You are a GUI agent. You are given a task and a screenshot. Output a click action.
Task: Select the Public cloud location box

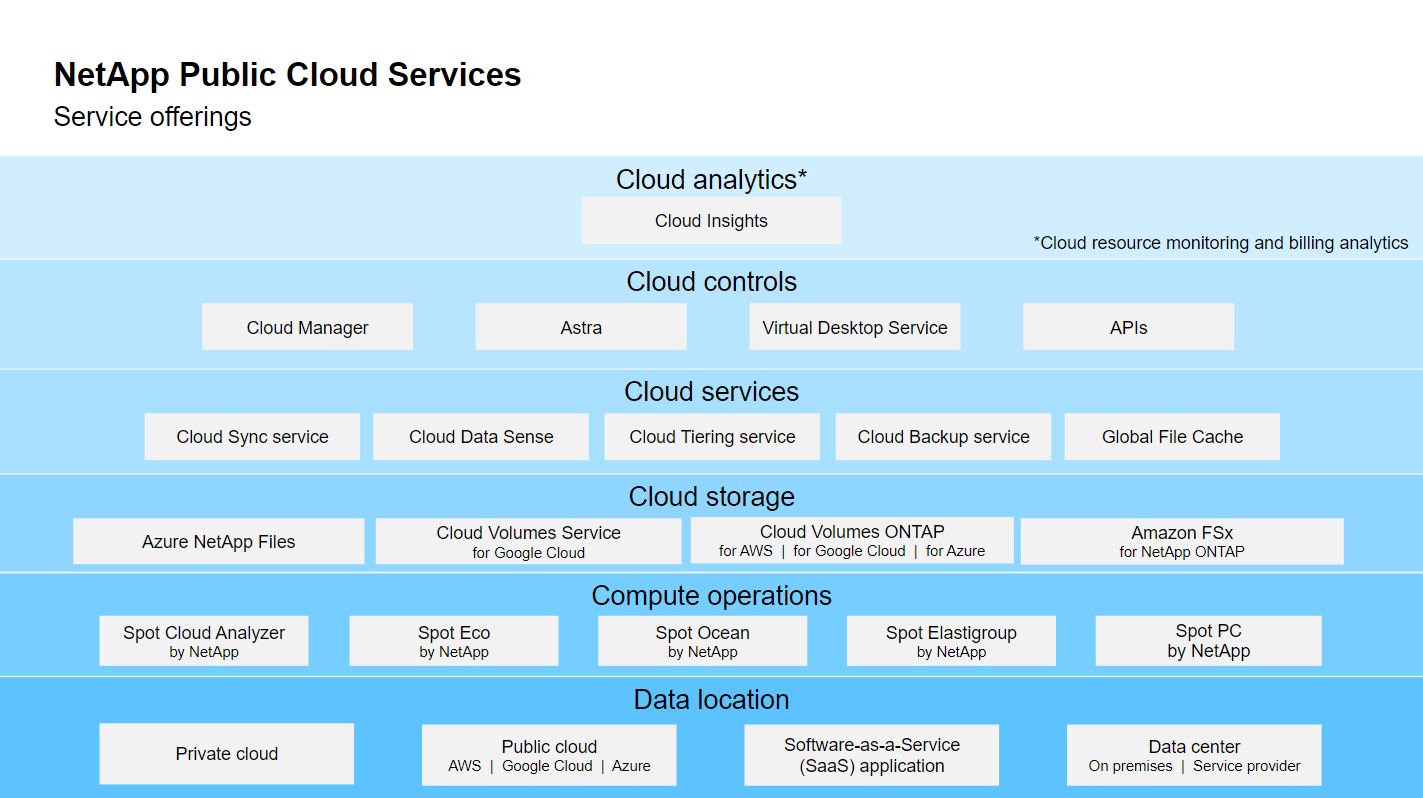[x=549, y=755]
